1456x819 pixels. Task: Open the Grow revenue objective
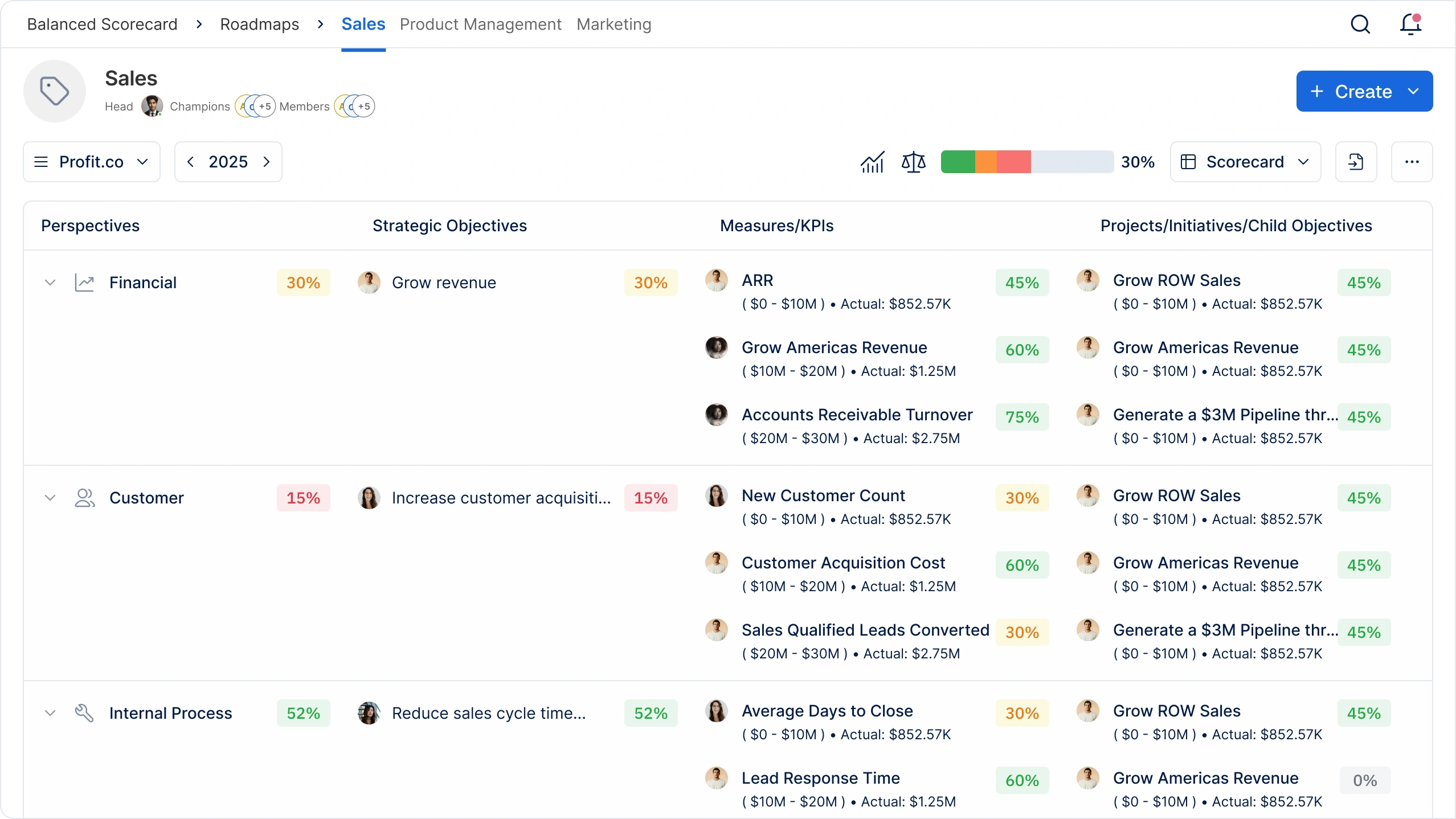[444, 282]
